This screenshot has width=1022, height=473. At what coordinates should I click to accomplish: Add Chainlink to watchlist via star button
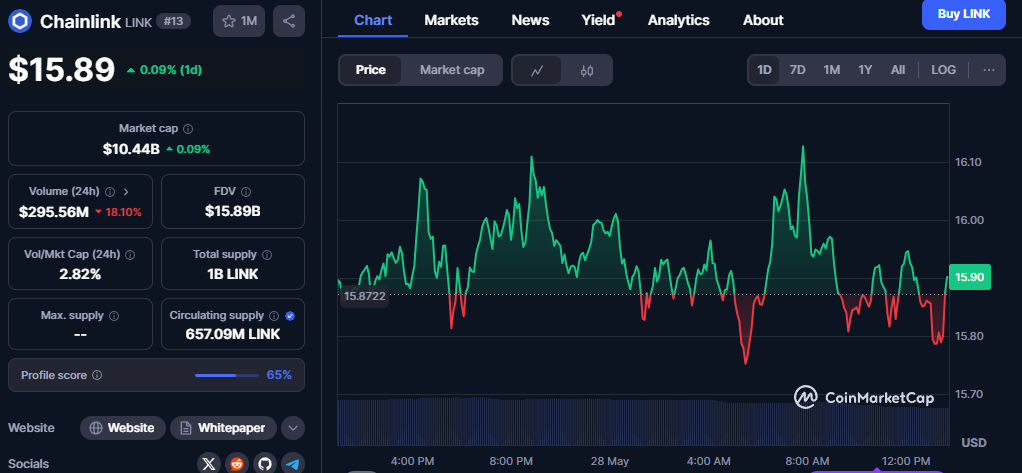point(239,21)
